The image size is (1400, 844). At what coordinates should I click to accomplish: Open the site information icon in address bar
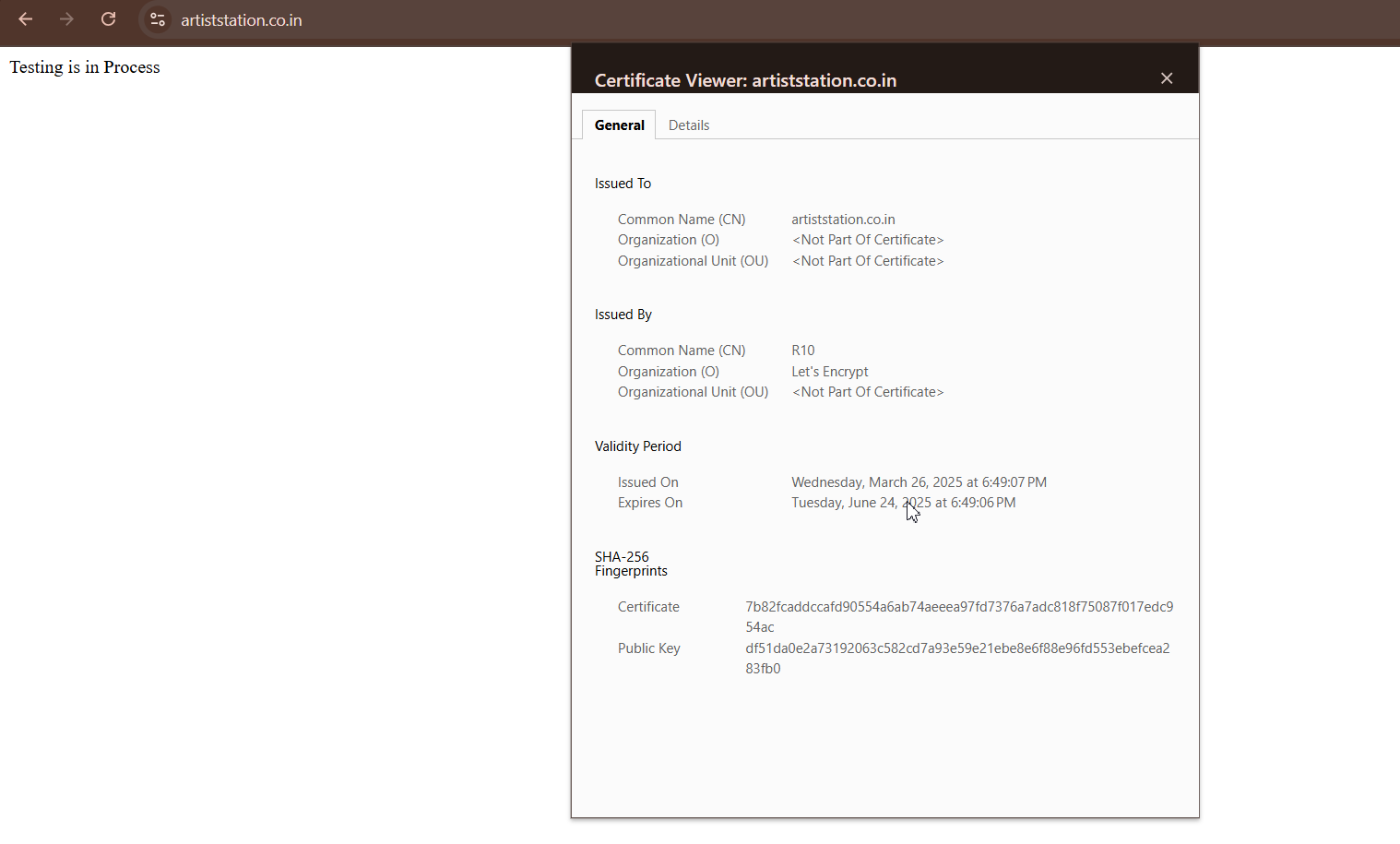[158, 19]
